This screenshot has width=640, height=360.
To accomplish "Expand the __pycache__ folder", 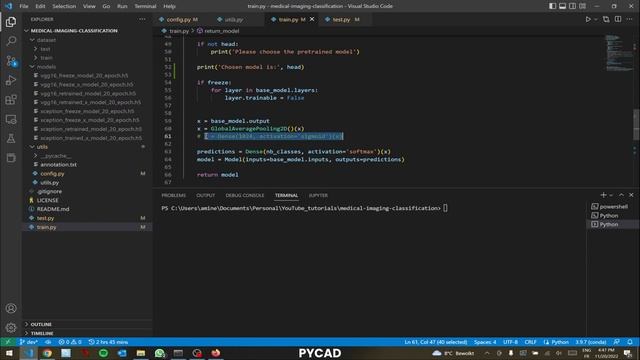I will (x=55, y=156).
